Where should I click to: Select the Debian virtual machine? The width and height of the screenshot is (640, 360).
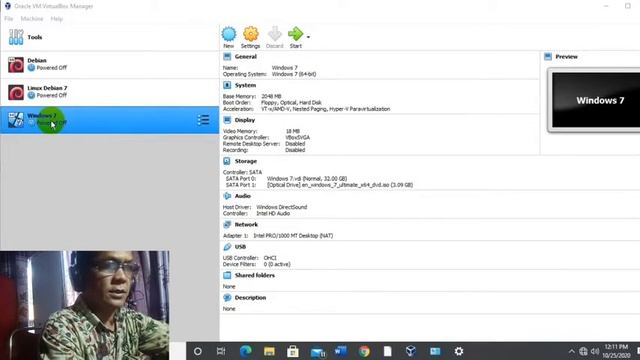click(109, 64)
